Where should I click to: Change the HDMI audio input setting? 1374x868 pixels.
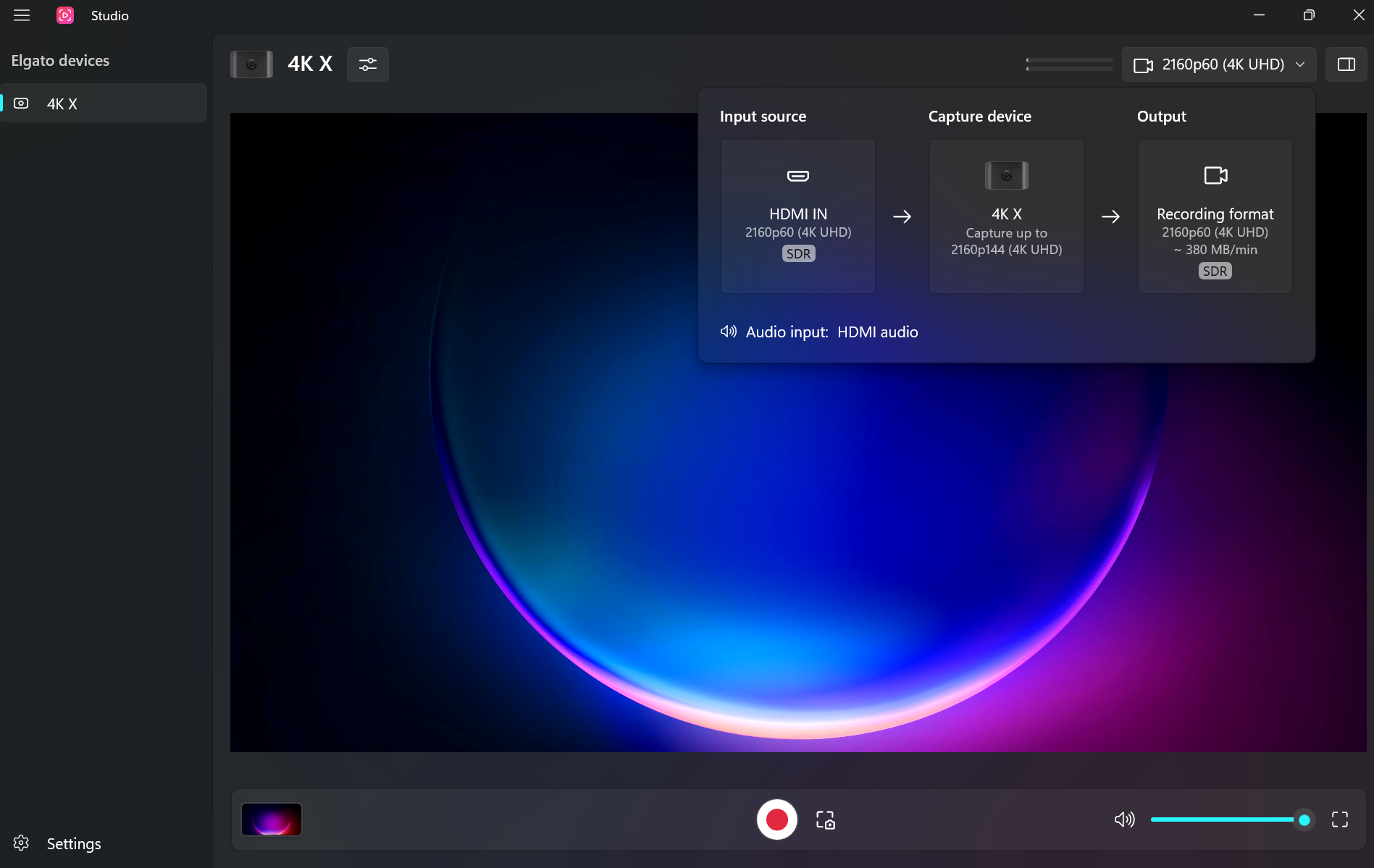877,332
